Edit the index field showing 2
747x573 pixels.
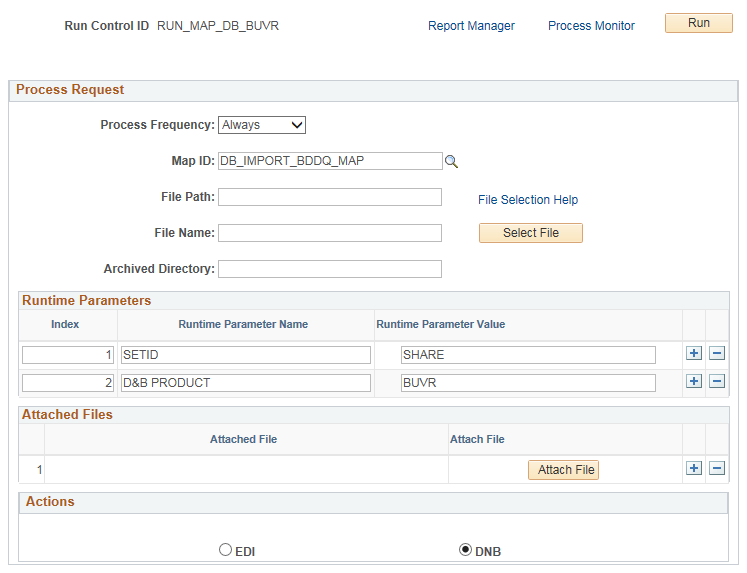(68, 383)
